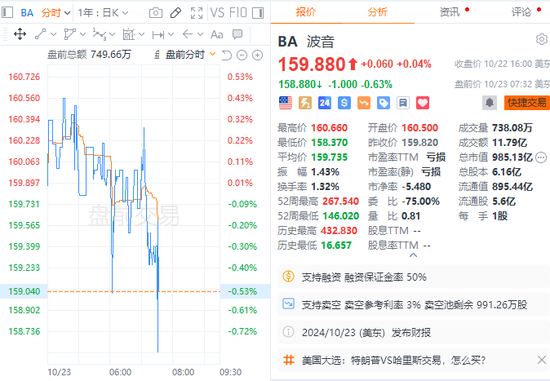Screen dimensions: 550x381
Task: Select the polygon shape drawing tool
Action: pyautogui.click(x=69, y=34)
